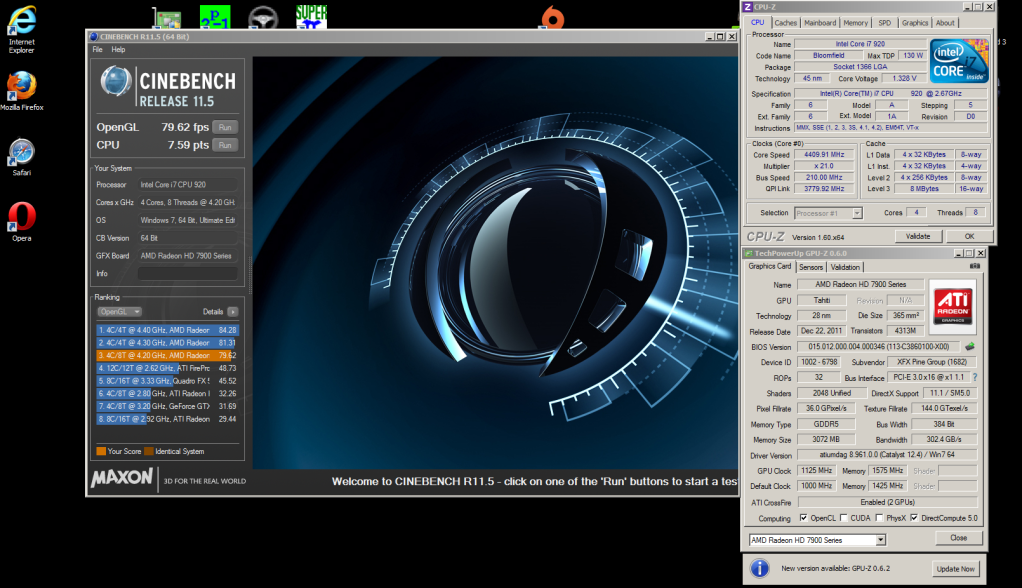Viewport: 1022px width, 588px height.
Task: Open the Cinebench File menu
Action: coord(97,49)
